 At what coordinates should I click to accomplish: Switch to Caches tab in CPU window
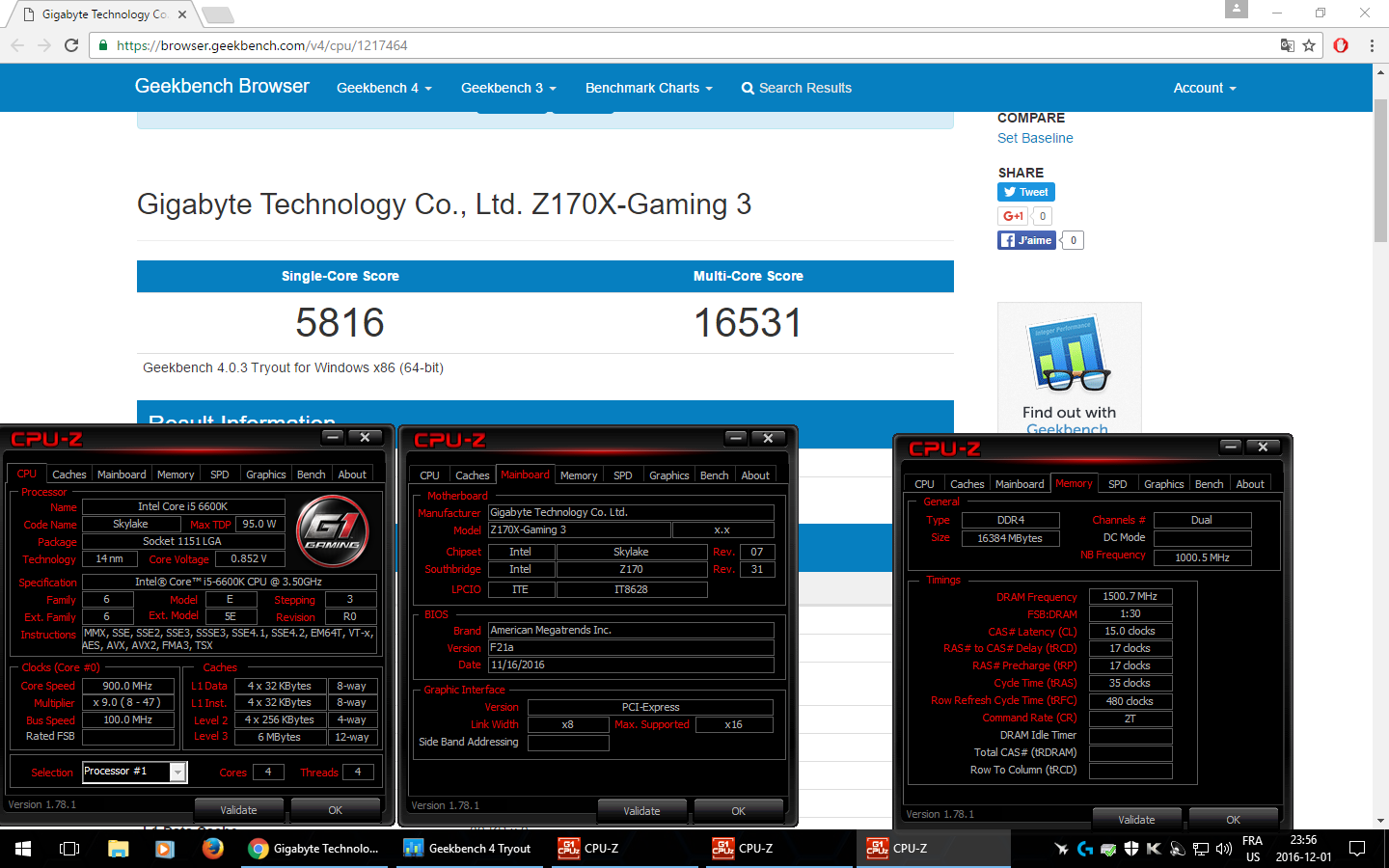point(69,475)
